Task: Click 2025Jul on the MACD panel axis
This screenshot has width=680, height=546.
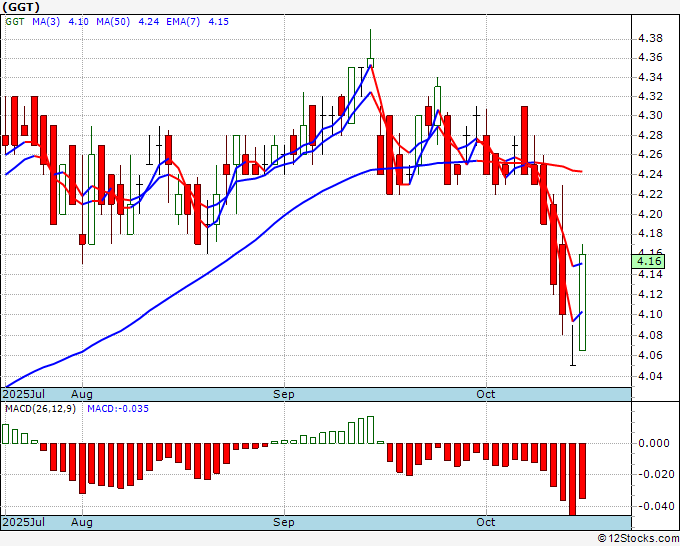Action: [24, 522]
